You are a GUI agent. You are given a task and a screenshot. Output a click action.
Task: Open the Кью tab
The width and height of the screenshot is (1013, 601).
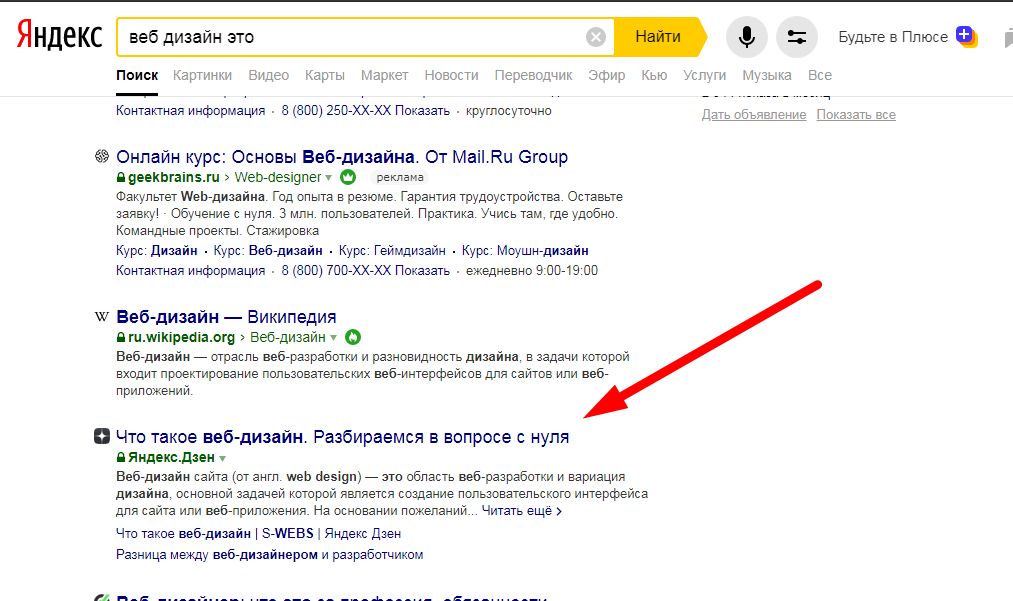[654, 75]
